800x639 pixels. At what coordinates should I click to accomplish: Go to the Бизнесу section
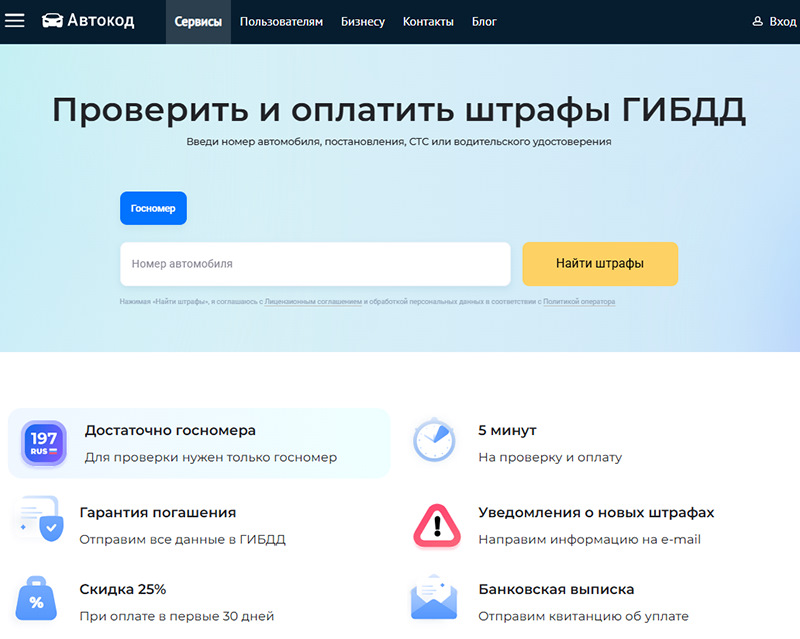pyautogui.click(x=363, y=21)
